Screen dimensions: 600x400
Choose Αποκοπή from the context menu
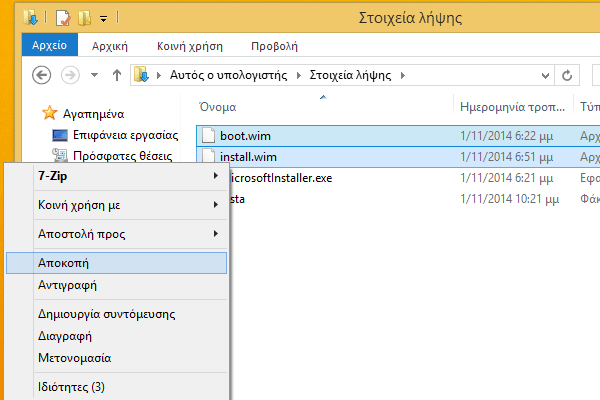tap(117, 263)
